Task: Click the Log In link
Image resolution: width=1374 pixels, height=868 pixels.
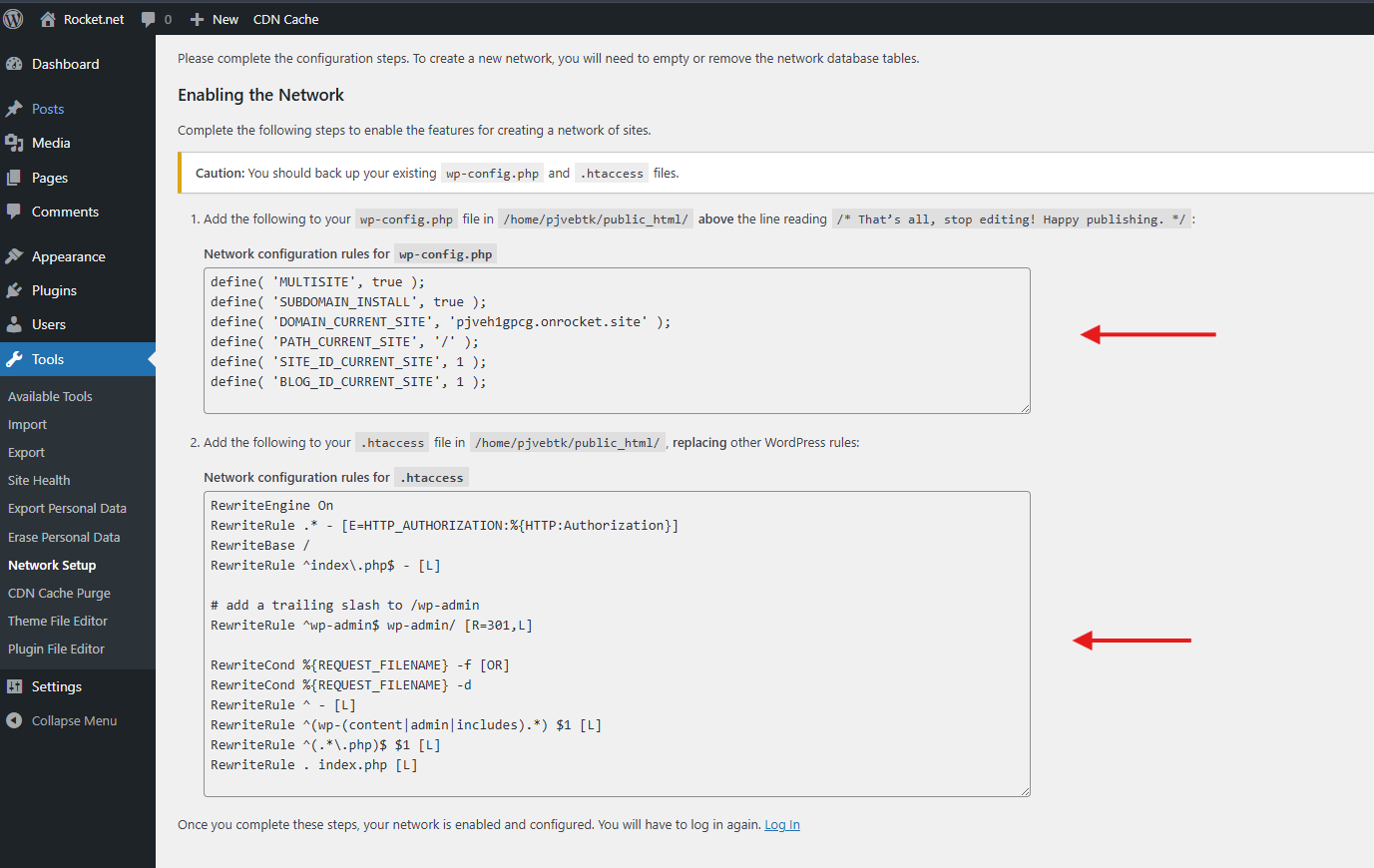Action: click(x=782, y=824)
